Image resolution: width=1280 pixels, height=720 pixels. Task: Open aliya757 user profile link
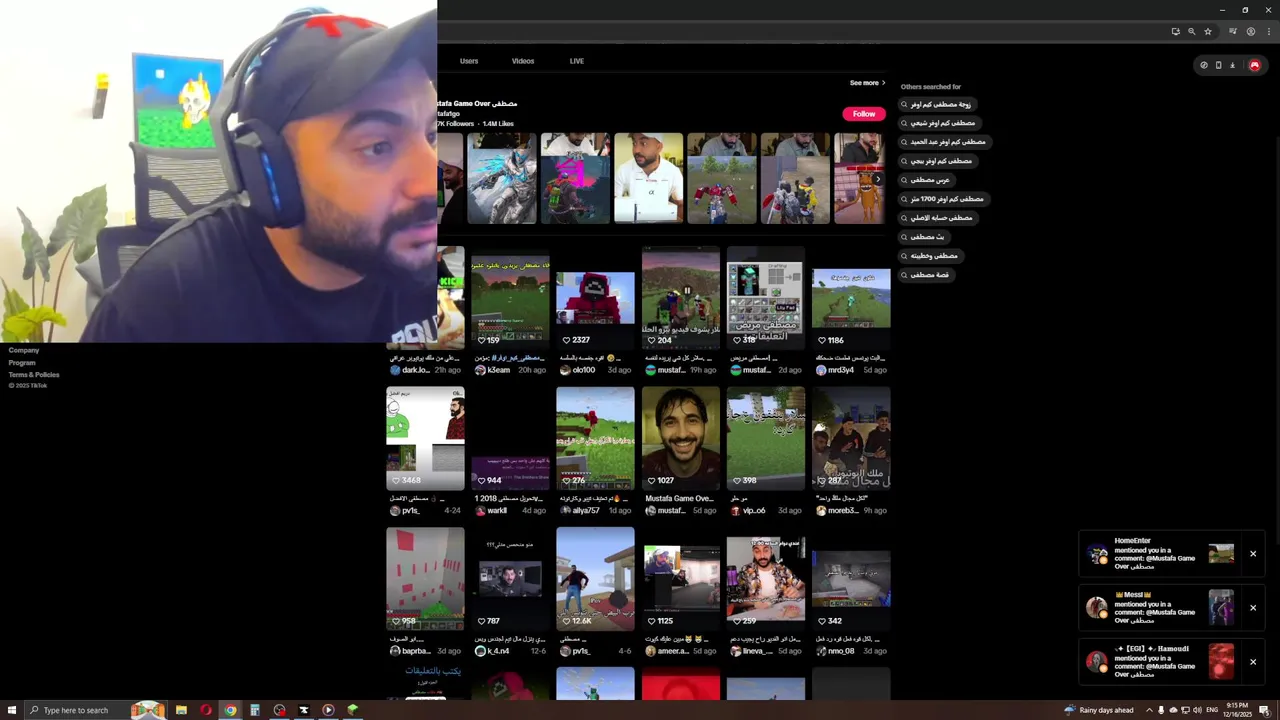point(580,511)
